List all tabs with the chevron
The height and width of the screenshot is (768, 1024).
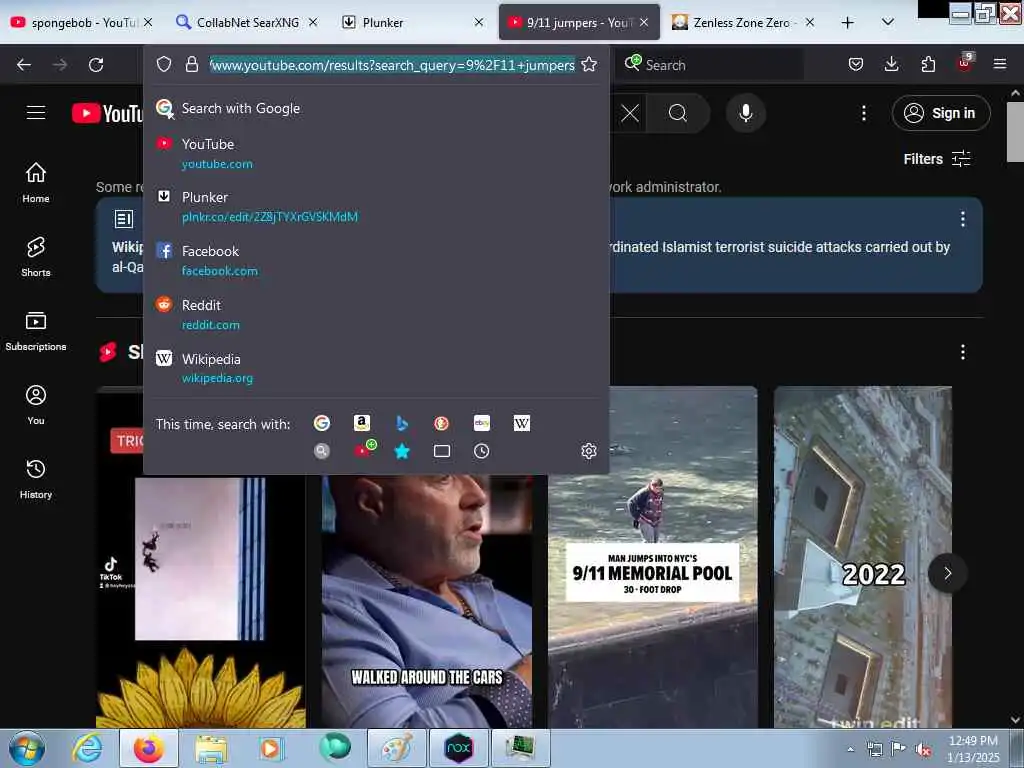point(887,22)
